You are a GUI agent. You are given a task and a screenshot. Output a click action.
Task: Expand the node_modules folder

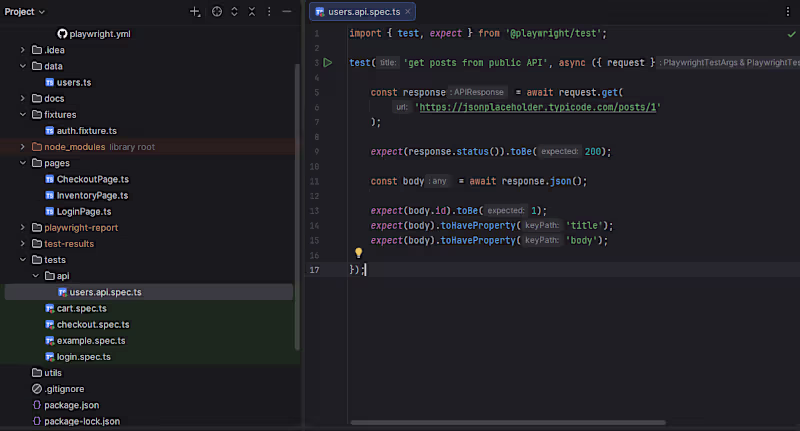[22, 147]
